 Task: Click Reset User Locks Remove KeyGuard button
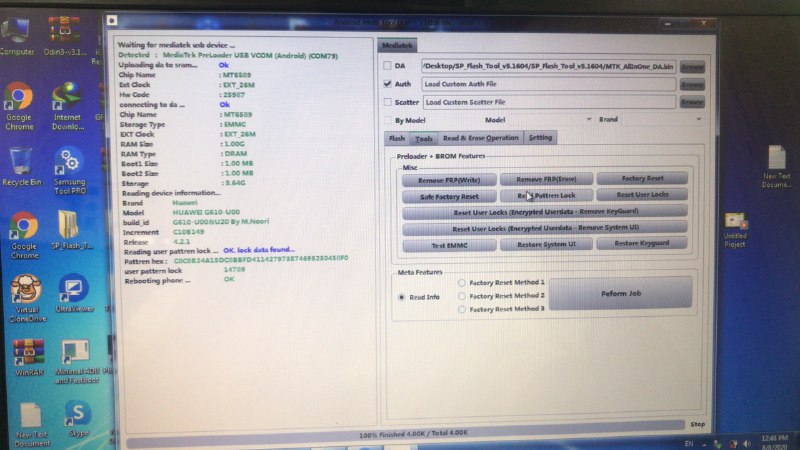click(545, 211)
